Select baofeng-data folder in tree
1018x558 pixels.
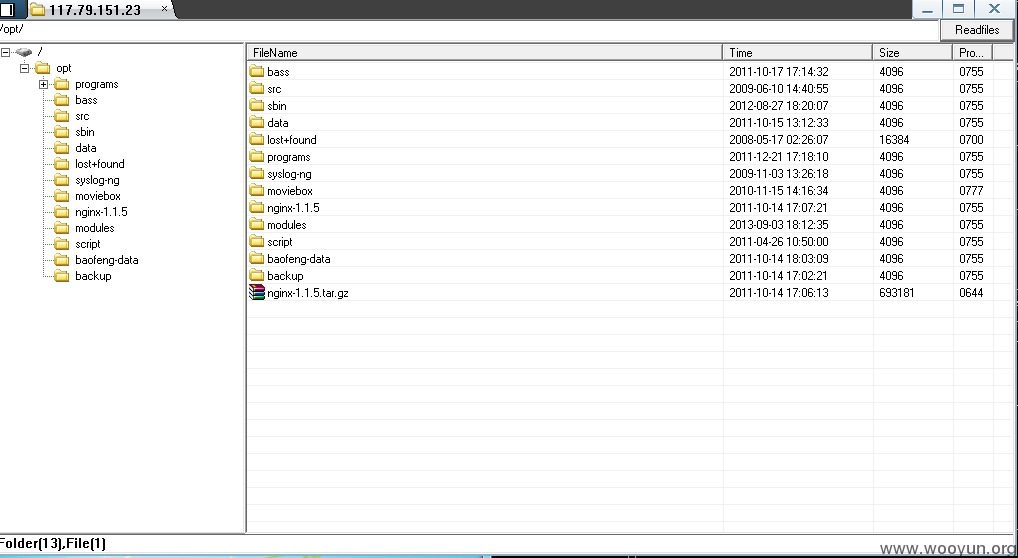click(x=106, y=260)
